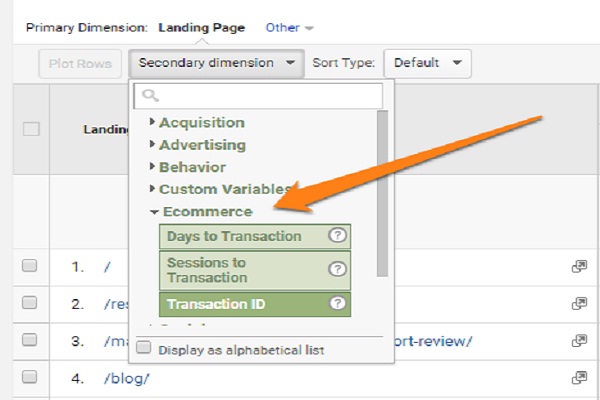Select Landing Page primary dimension
The image size is (600, 400).
202,28
